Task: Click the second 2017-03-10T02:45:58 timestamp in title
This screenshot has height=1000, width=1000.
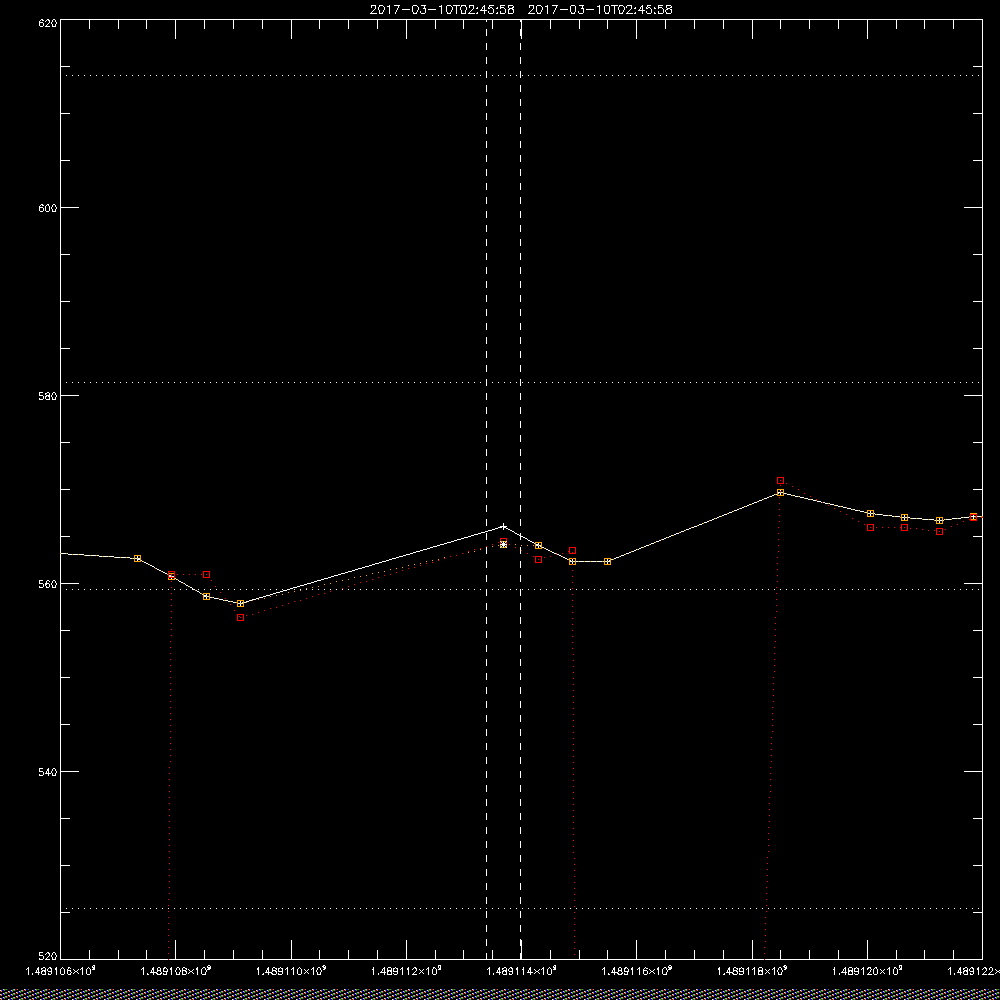Action: [600, 10]
